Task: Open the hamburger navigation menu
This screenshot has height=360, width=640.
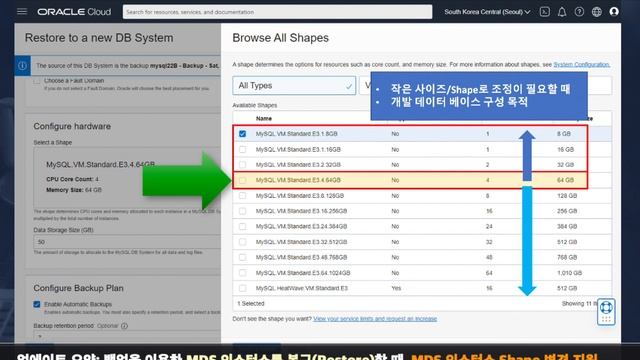Action: 22,11
